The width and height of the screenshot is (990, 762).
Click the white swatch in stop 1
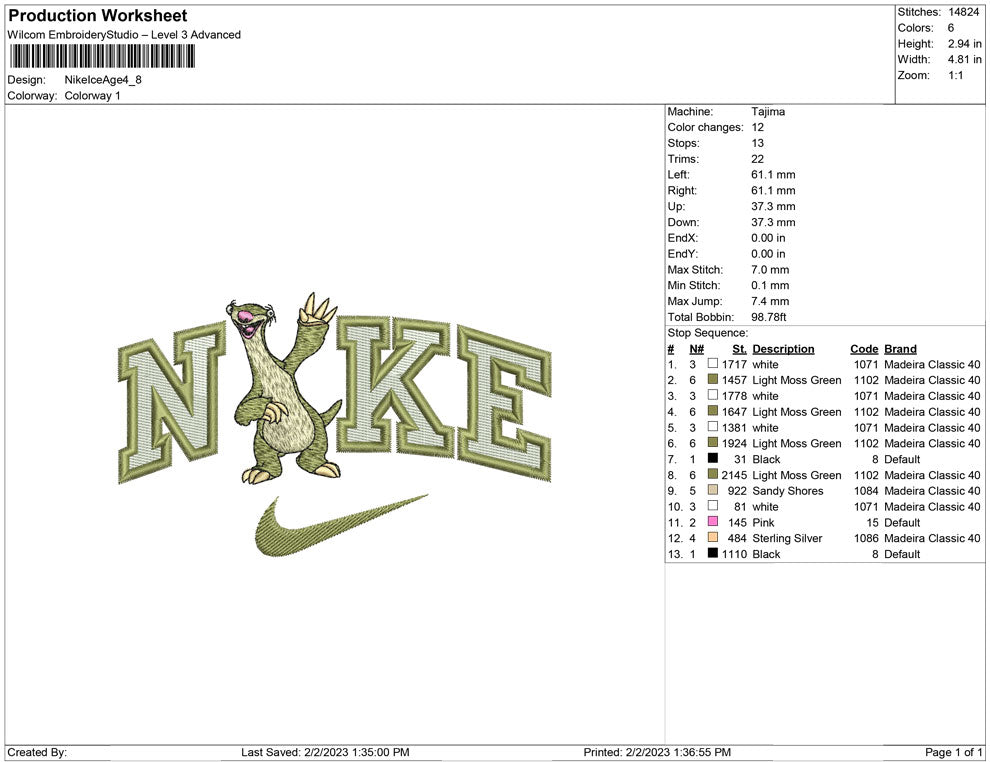713,364
